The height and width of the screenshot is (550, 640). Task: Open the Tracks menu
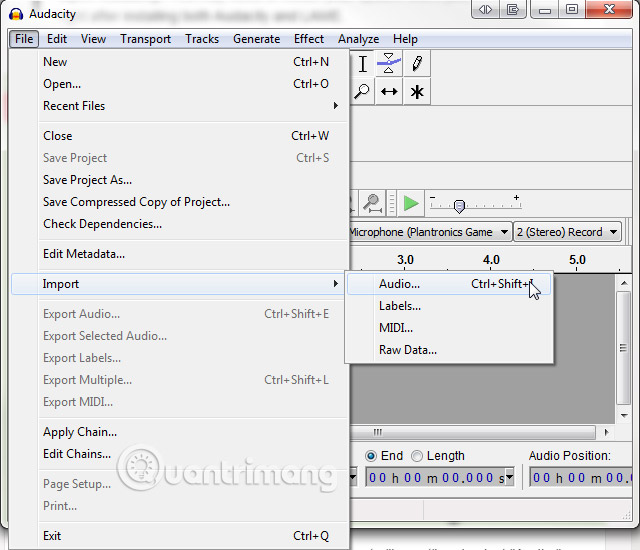[x=202, y=39]
